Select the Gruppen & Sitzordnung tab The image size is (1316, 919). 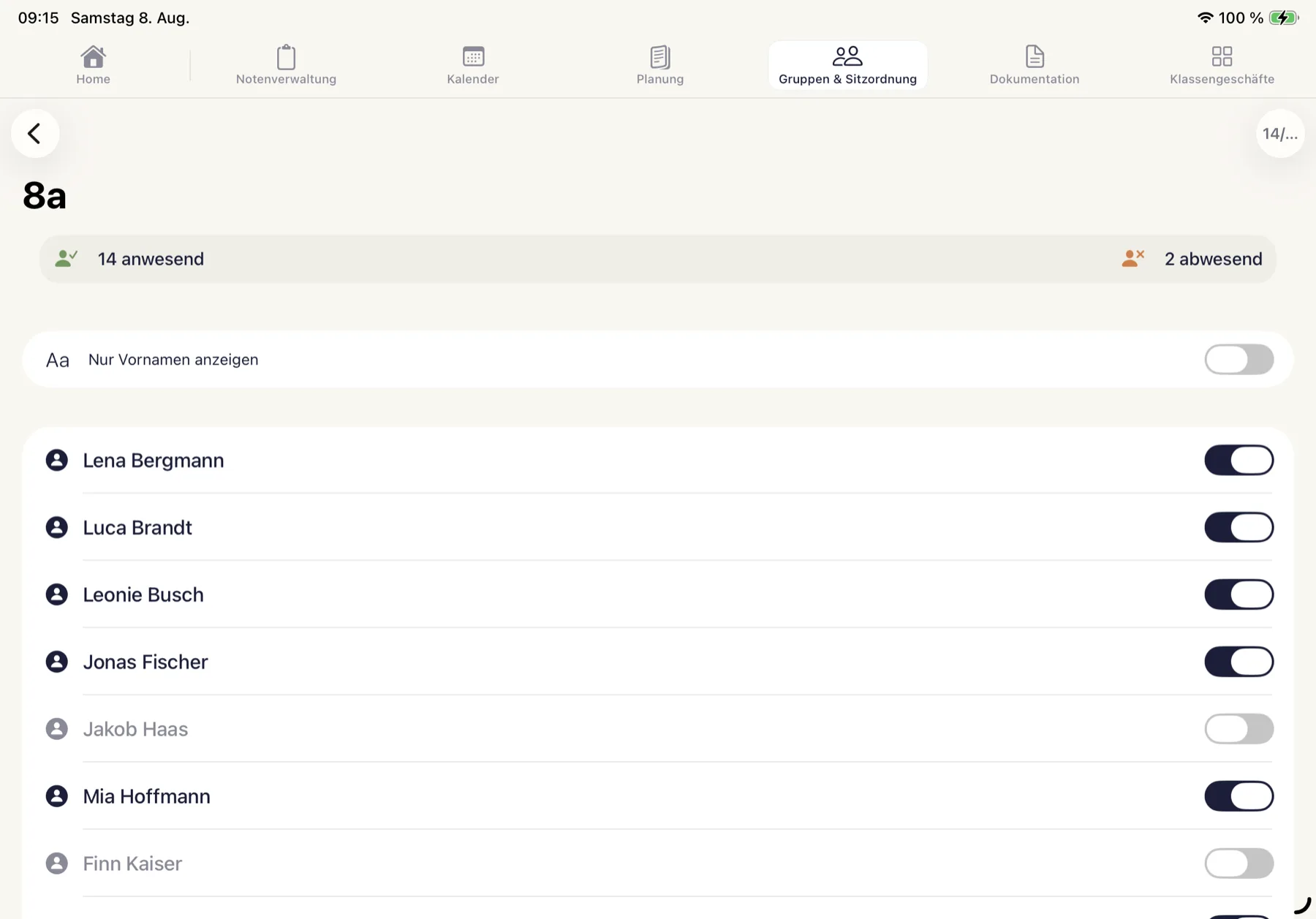847,65
